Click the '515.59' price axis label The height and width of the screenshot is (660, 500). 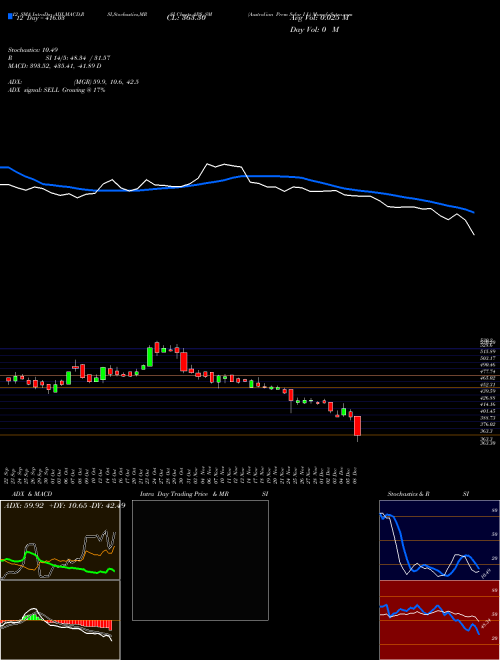(488, 351)
